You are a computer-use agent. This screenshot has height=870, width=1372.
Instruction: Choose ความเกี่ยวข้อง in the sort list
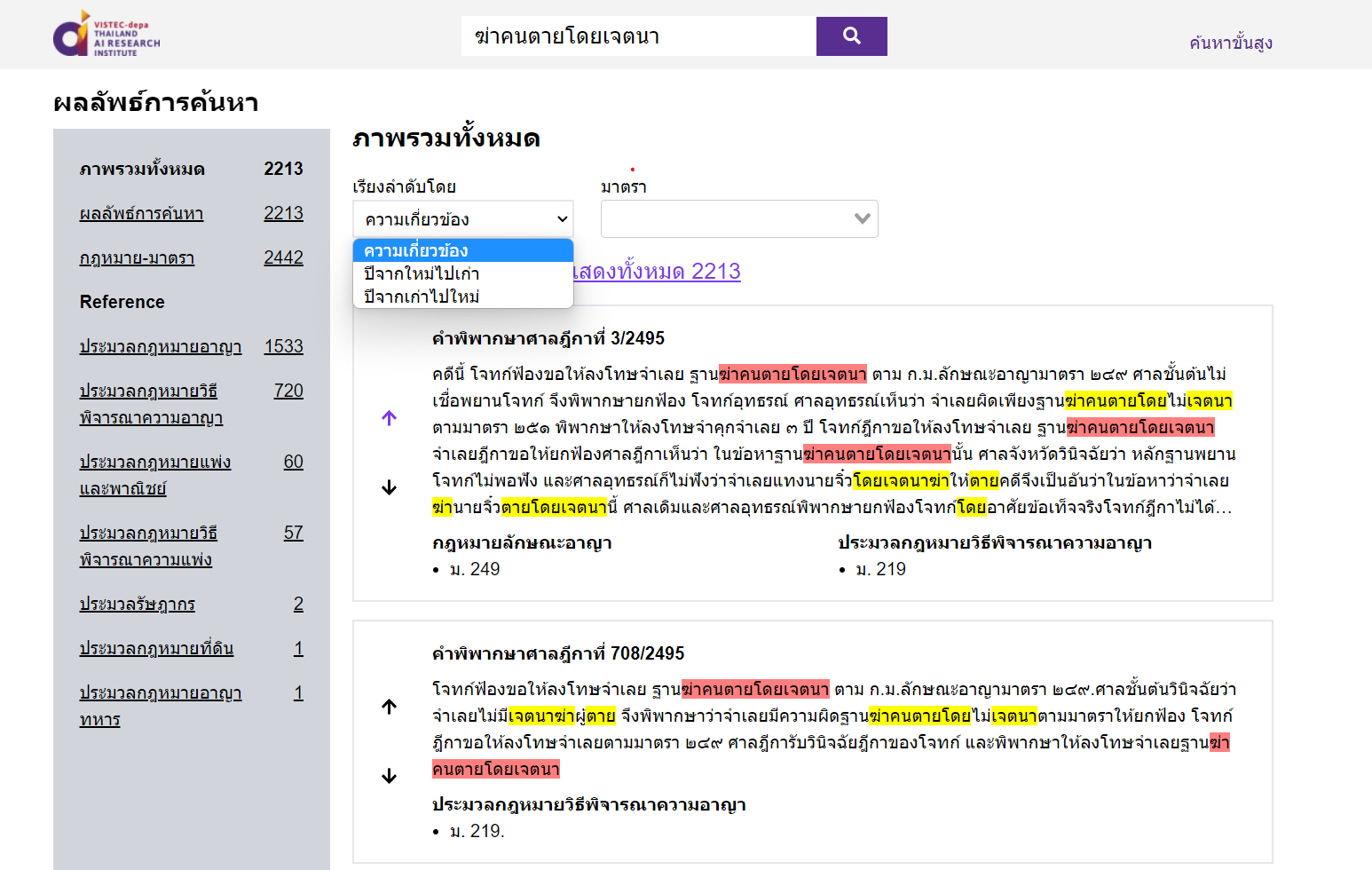[x=415, y=250]
